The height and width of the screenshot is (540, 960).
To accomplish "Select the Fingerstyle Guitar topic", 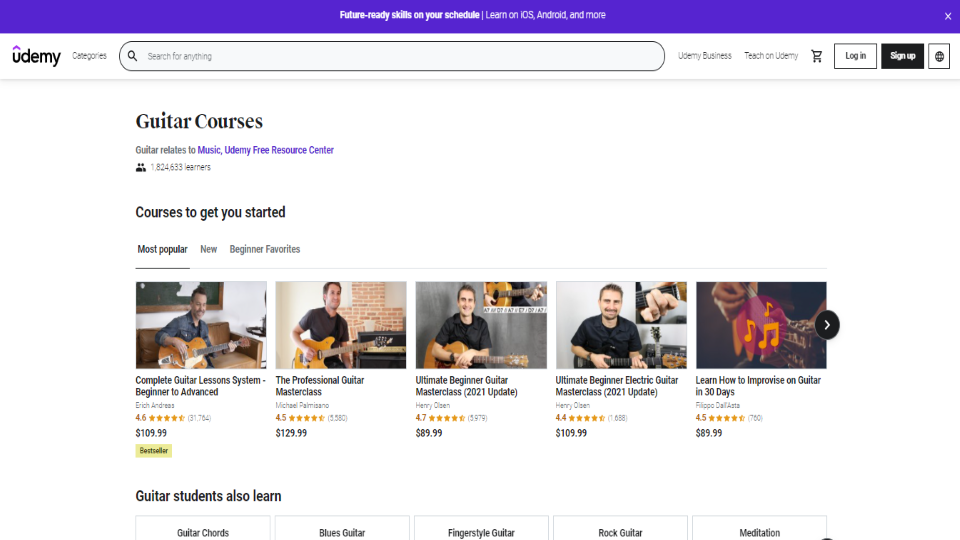I will point(481,528).
